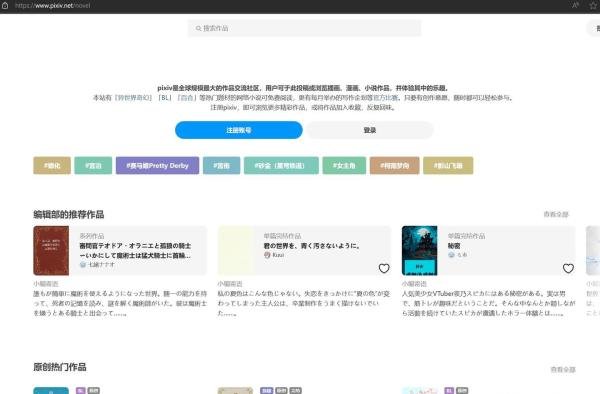Select the purple 赛马娘Pretty Derby tag
The image size is (600, 394).
(157, 166)
